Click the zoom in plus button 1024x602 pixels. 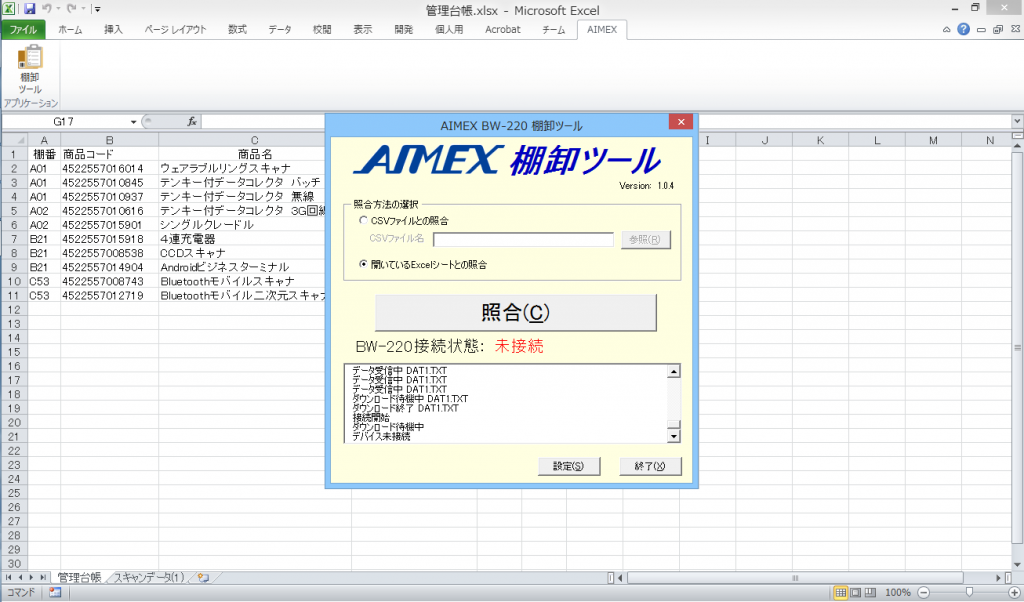(1014, 592)
